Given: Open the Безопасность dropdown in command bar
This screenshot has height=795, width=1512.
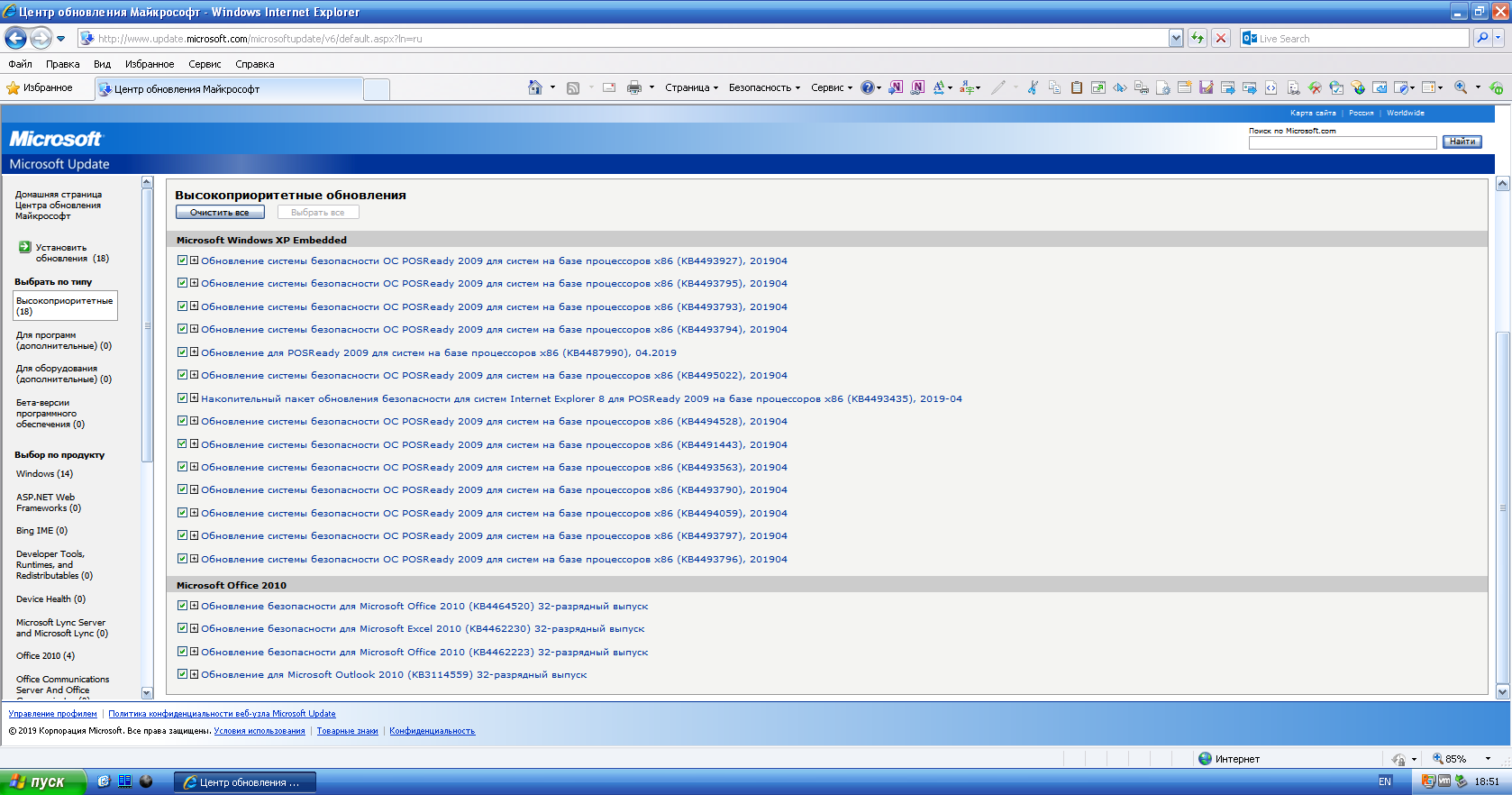Looking at the screenshot, I should (x=764, y=87).
